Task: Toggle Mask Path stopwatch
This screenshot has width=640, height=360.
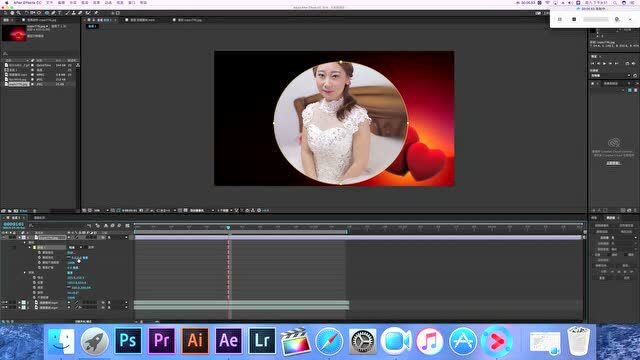Action: pyautogui.click(x=39, y=253)
